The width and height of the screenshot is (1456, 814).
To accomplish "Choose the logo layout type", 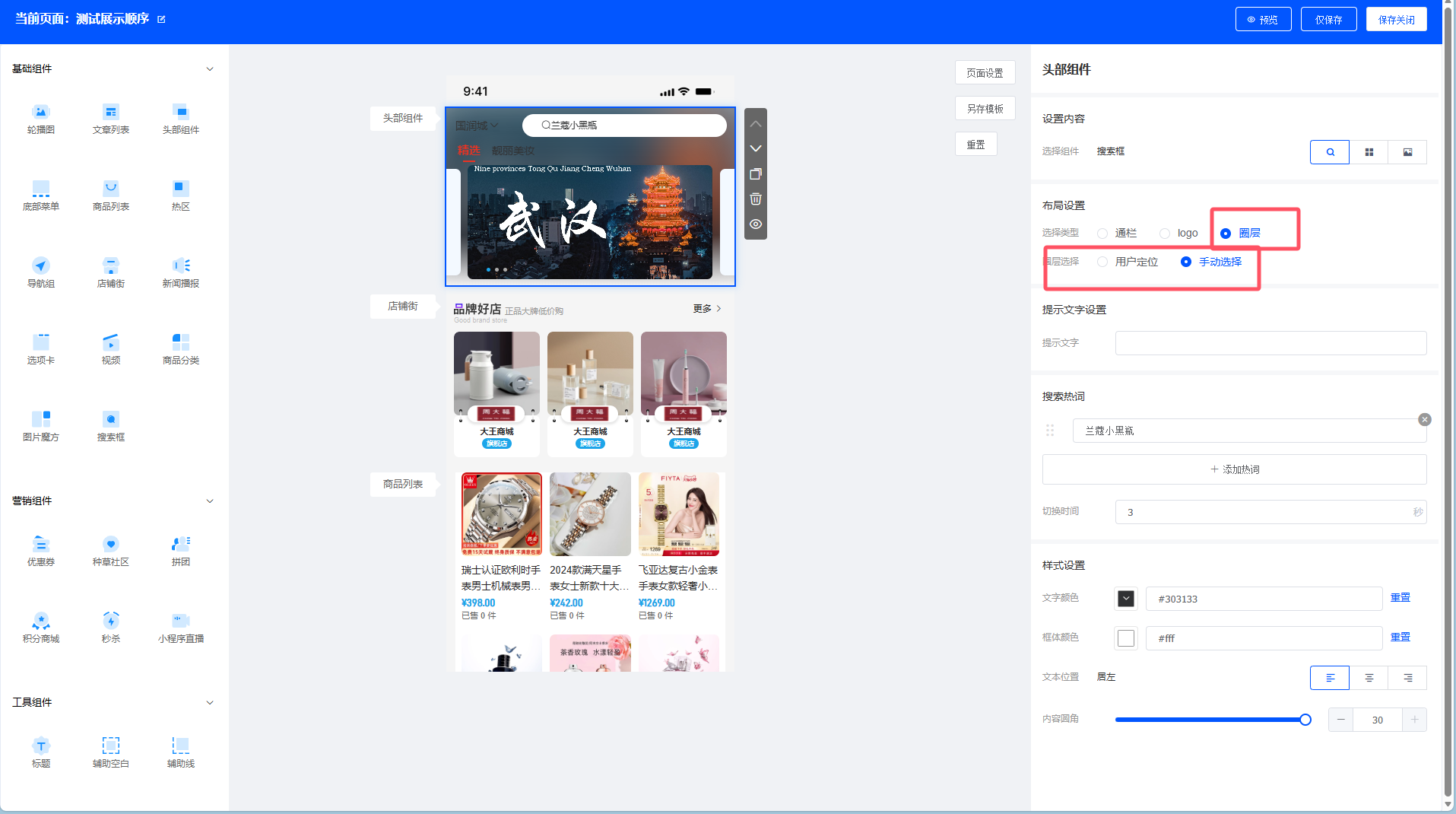I will tap(1165, 234).
